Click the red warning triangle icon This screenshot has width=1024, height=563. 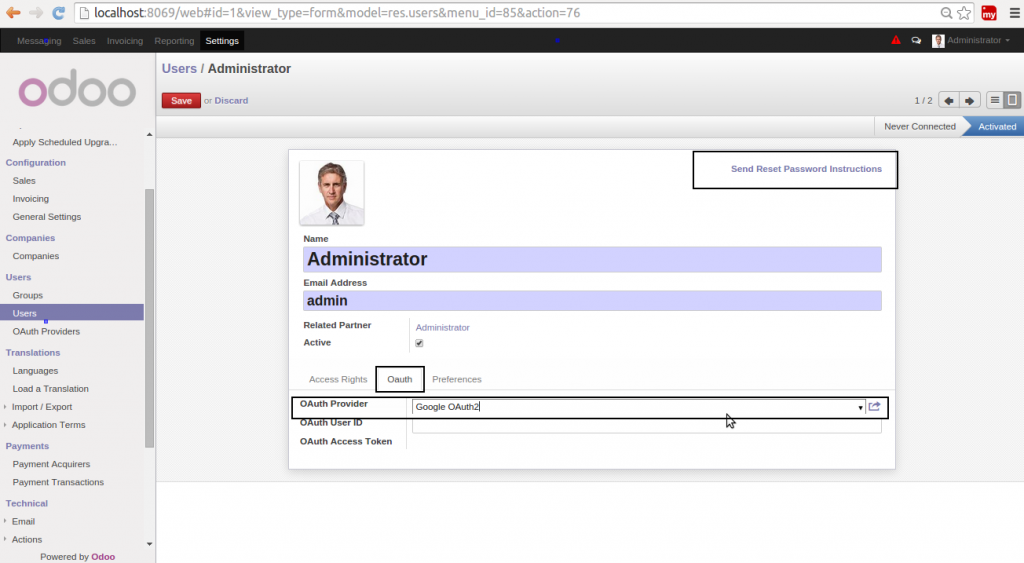pyautogui.click(x=896, y=40)
